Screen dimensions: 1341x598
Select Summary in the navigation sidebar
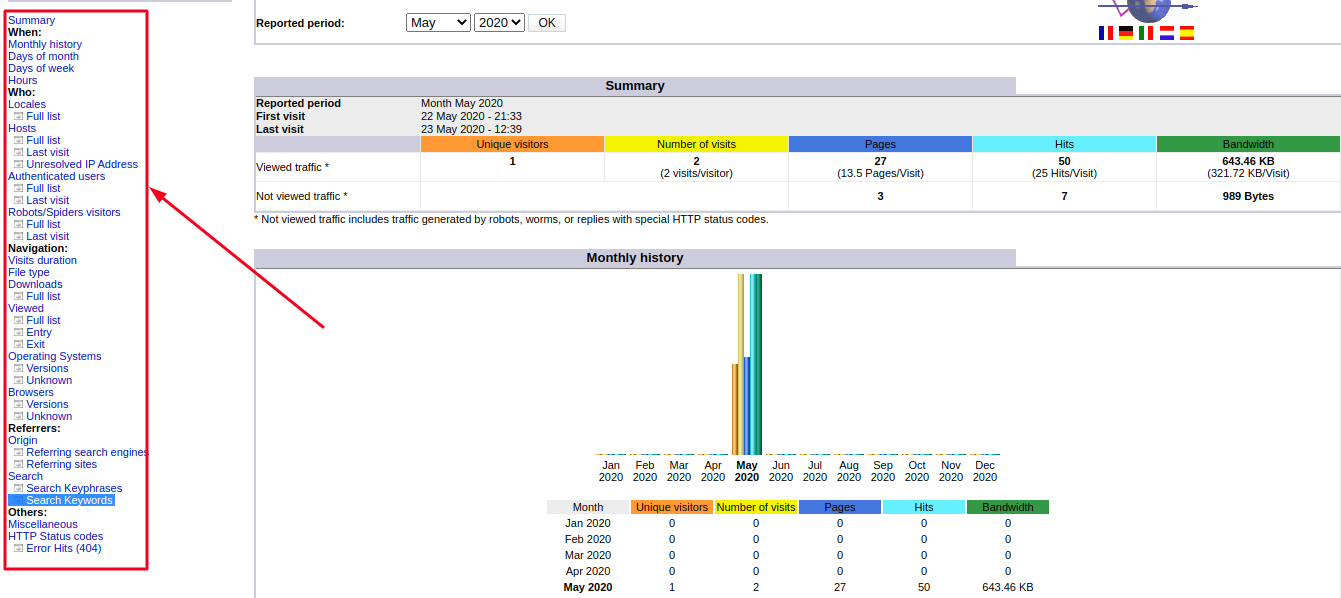click(31, 19)
